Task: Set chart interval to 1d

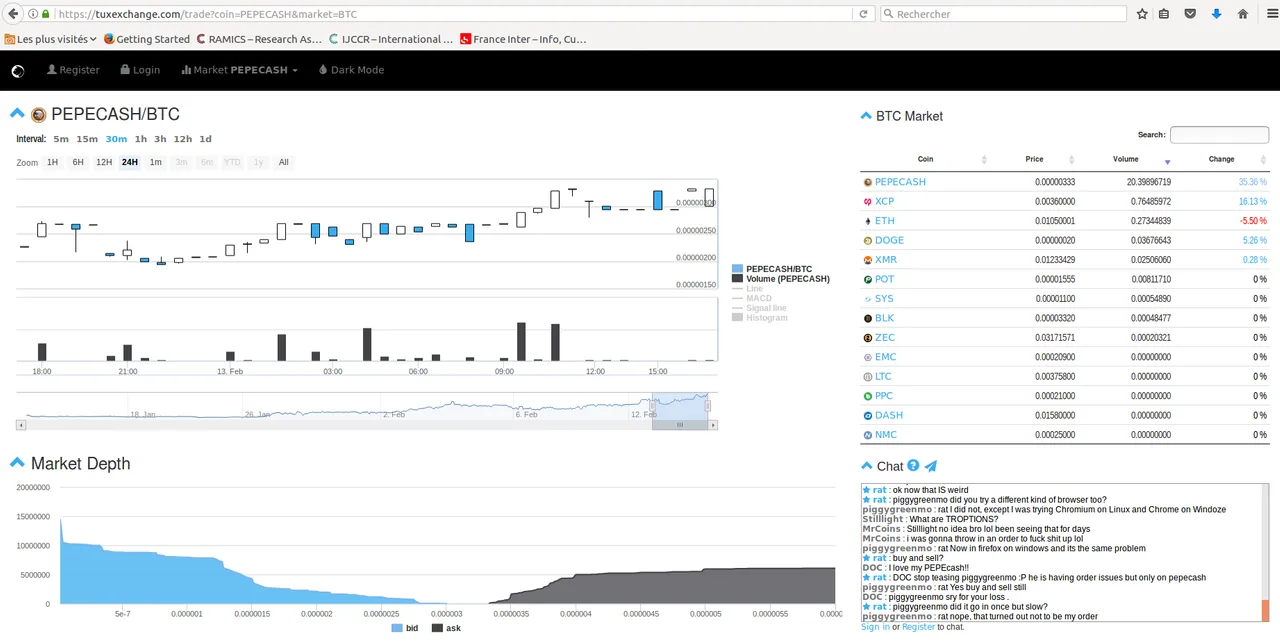Action: click(x=205, y=139)
